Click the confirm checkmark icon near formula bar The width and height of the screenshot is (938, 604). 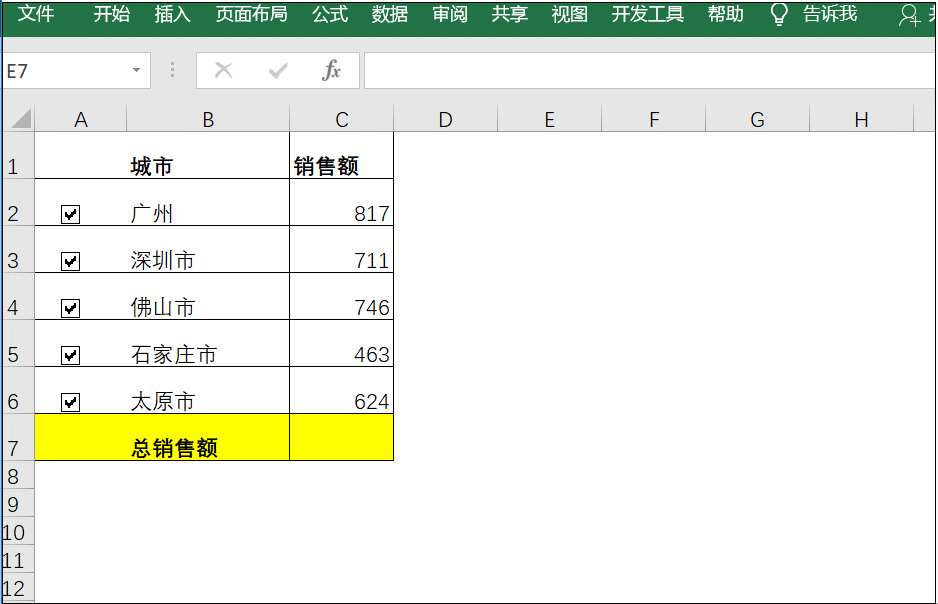275,70
